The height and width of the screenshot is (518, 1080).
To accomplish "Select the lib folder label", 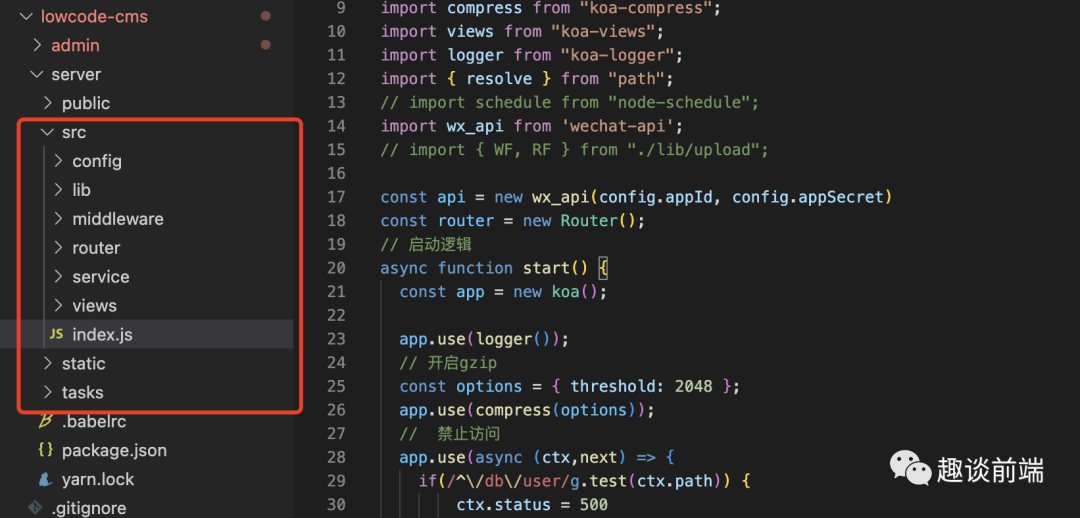I will (81, 190).
